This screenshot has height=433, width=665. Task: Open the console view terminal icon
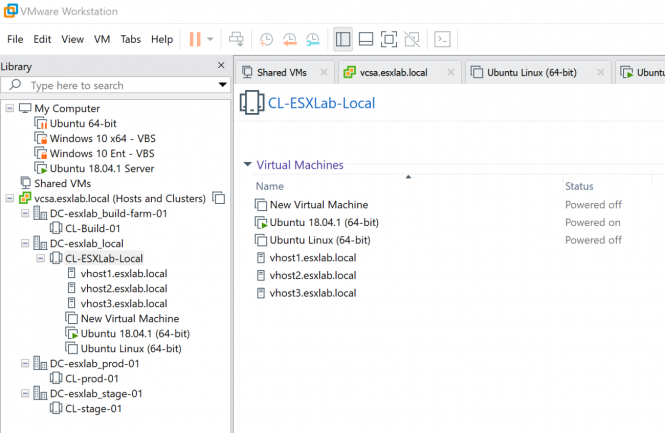(442, 39)
